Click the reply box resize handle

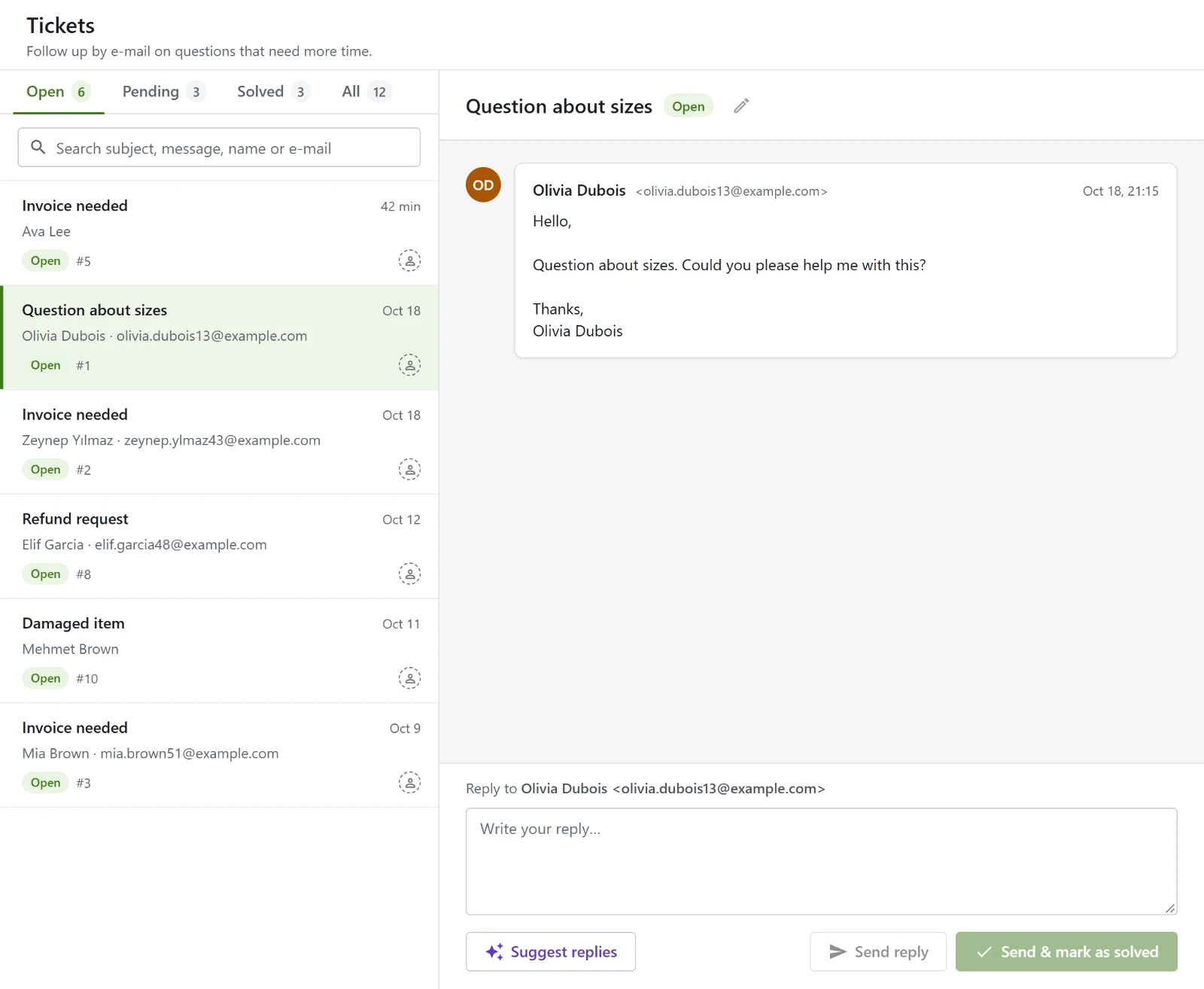[x=1170, y=908]
